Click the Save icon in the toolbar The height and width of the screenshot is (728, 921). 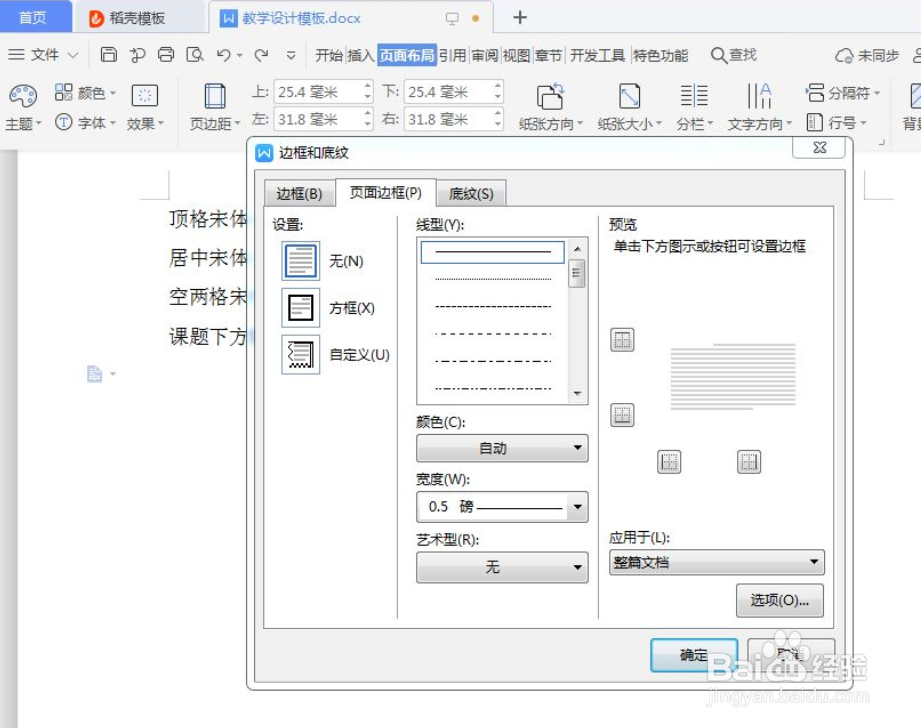click(x=108, y=55)
